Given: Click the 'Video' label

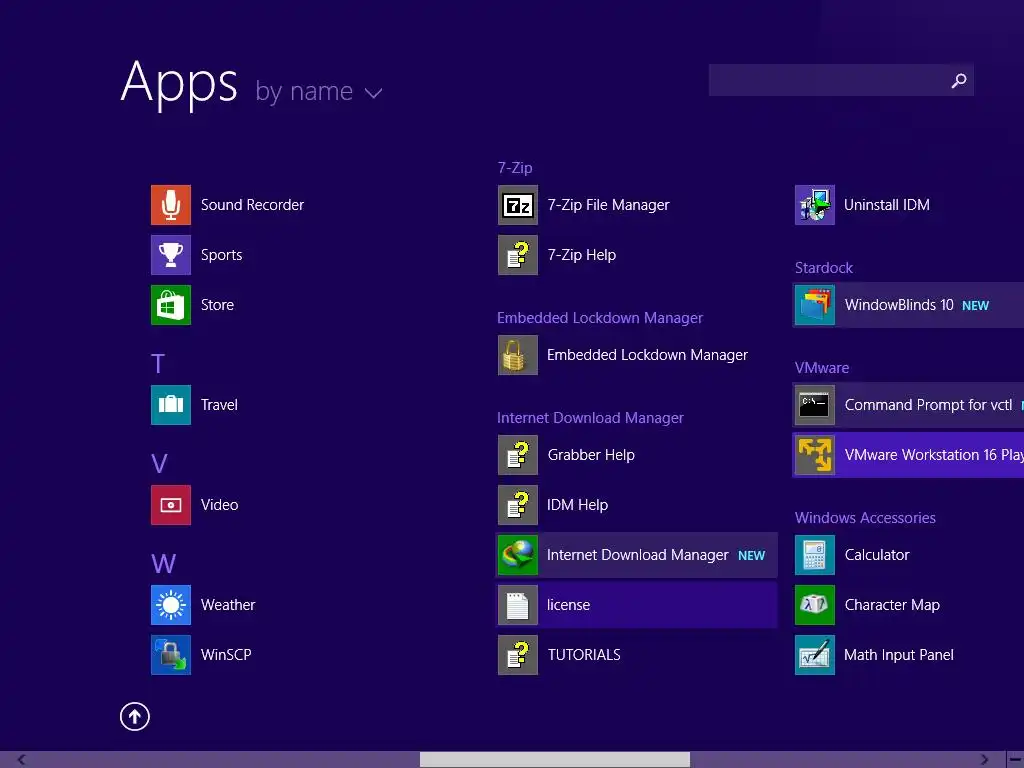Looking at the screenshot, I should (219, 505).
